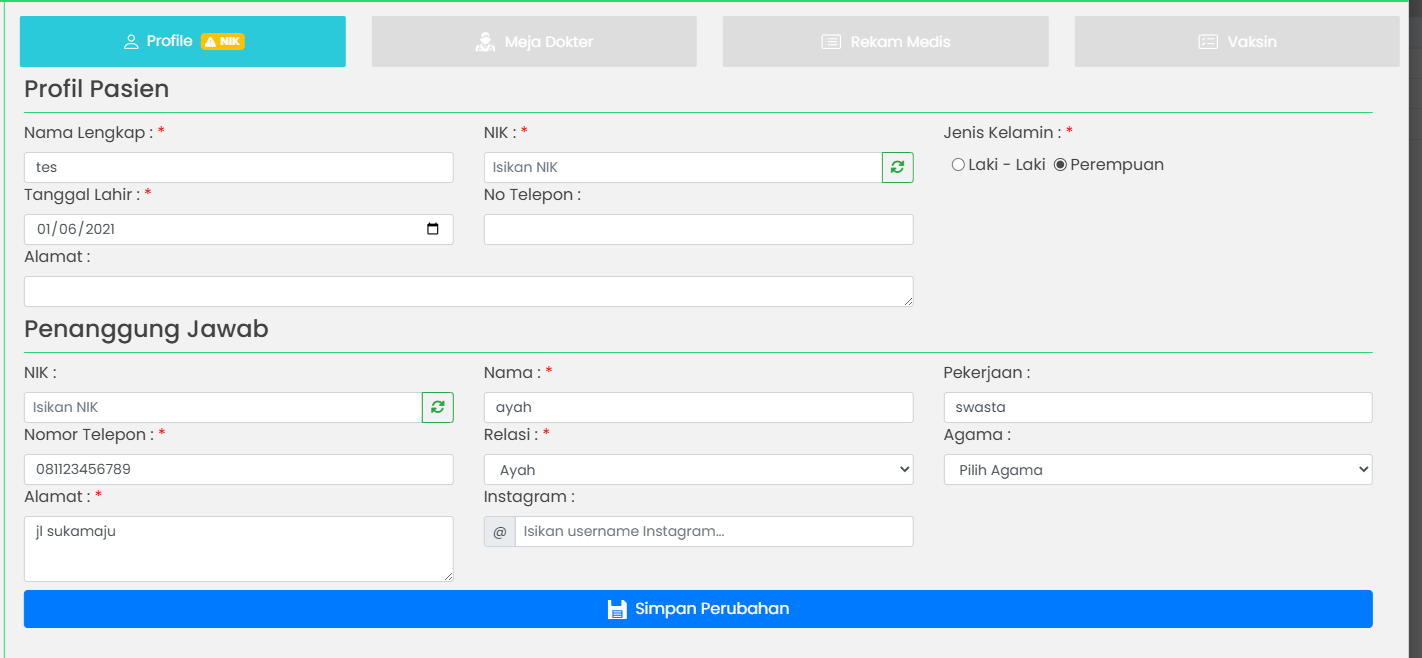Click the Instagram username input field
This screenshot has height=658, width=1422.
[713, 532]
